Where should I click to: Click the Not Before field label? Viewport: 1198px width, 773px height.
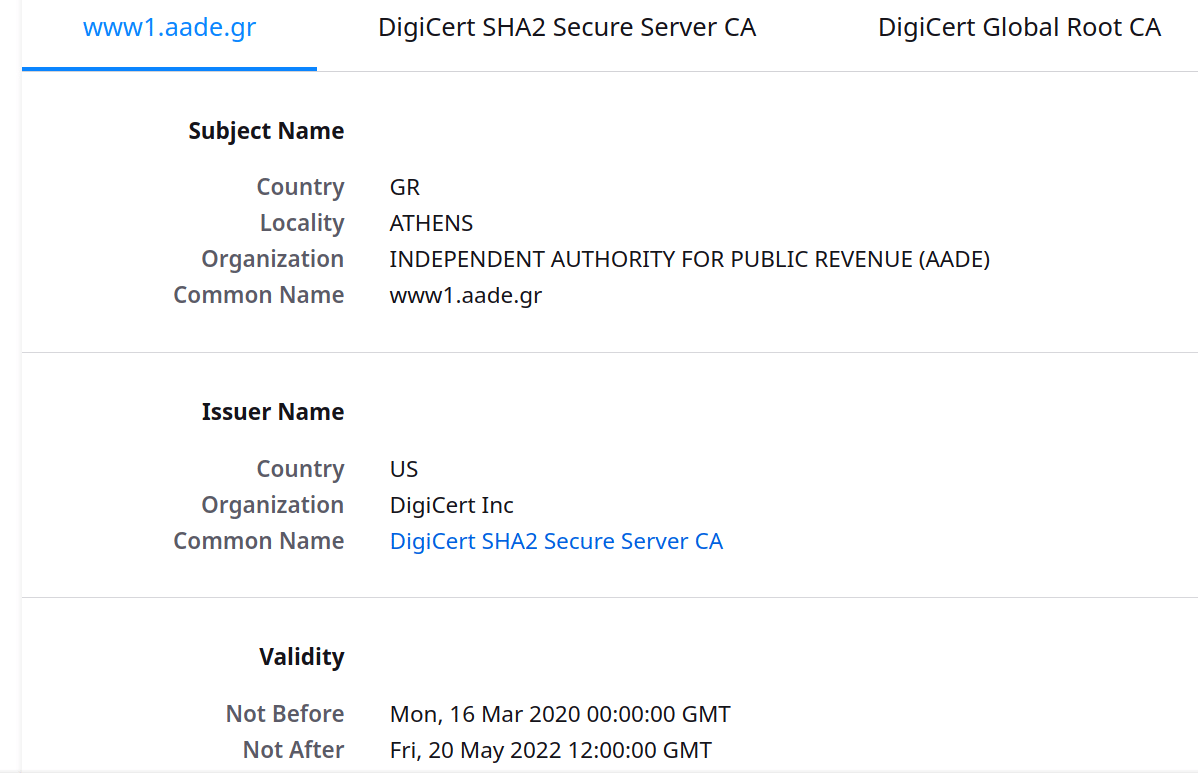[x=285, y=714]
